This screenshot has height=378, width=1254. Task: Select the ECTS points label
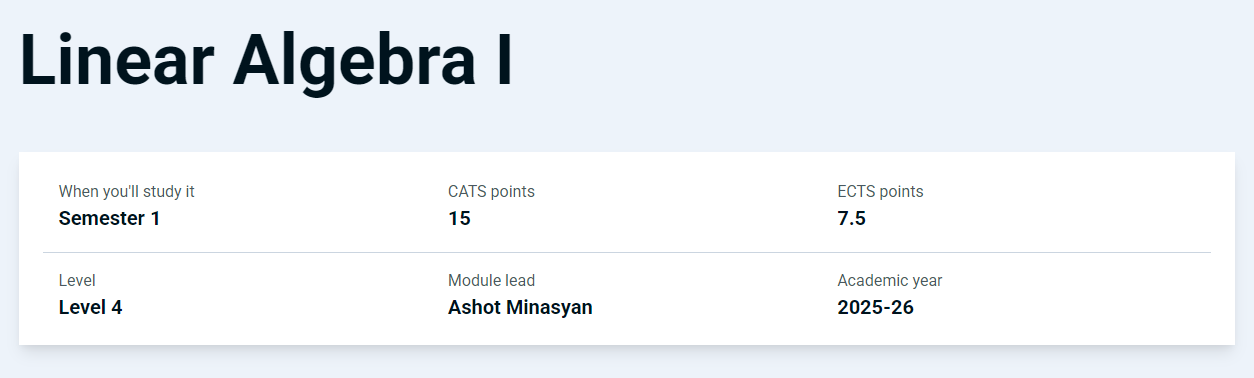tap(880, 191)
